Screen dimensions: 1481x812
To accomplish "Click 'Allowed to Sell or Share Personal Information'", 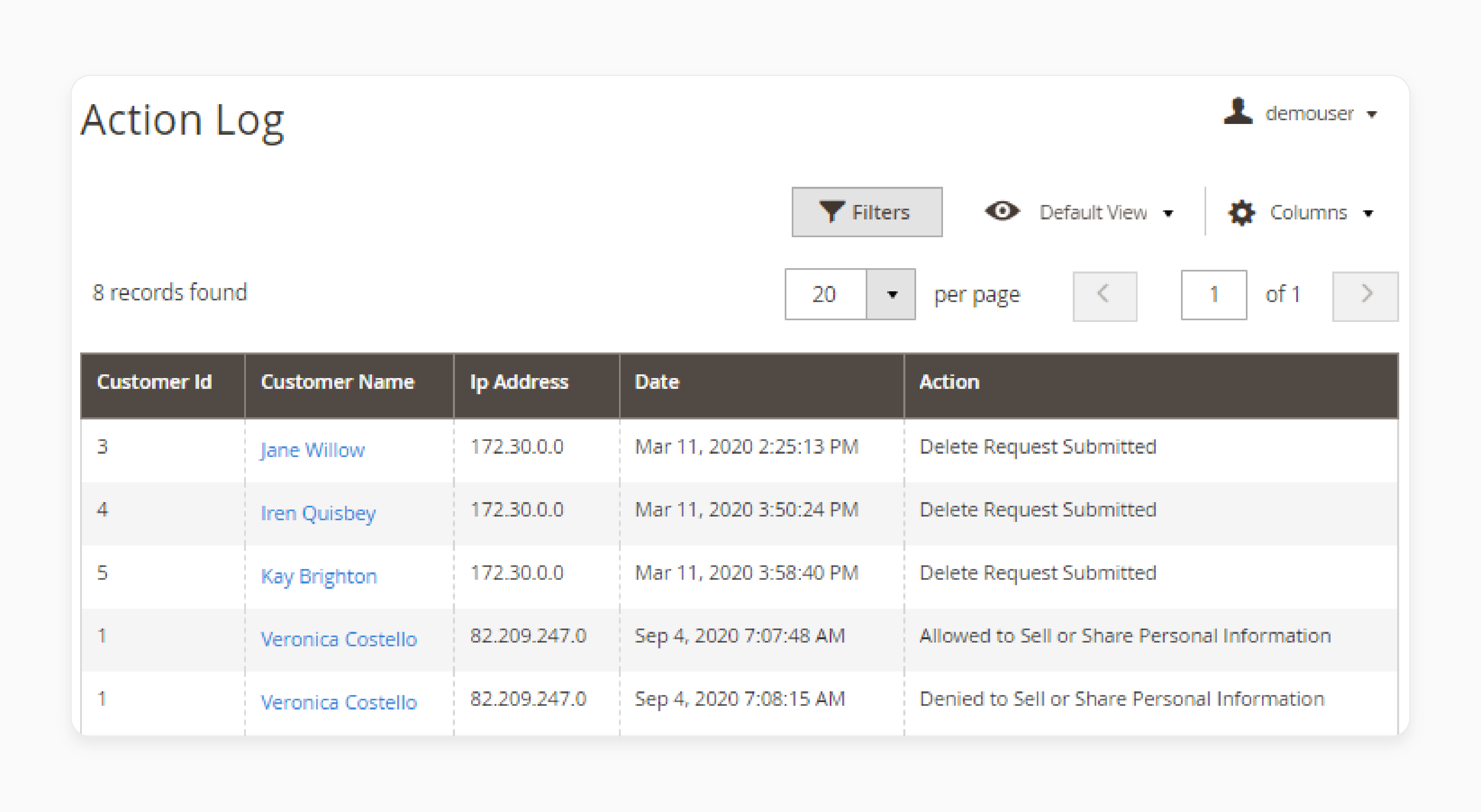I will tap(1125, 636).
